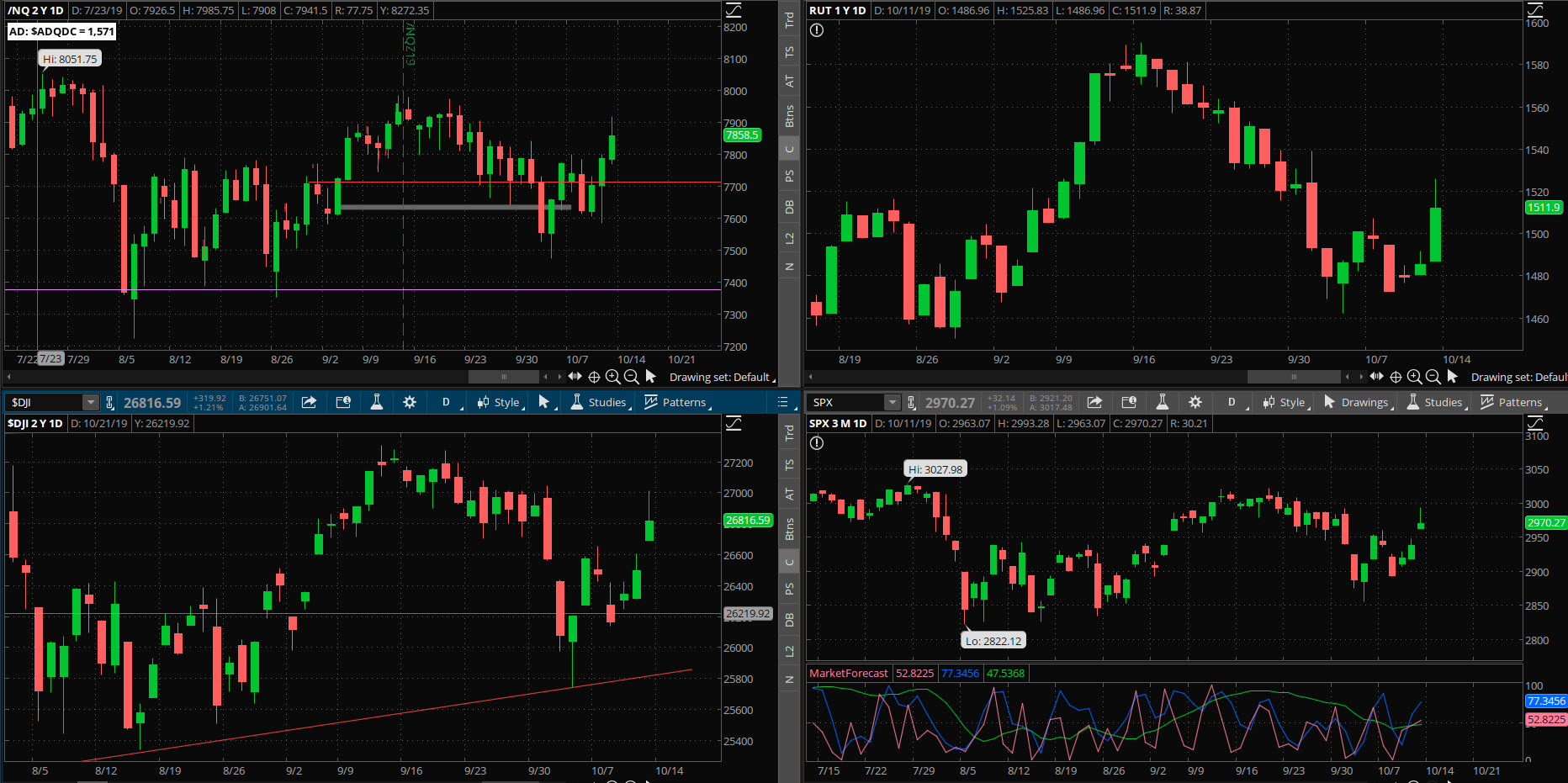Image resolution: width=1568 pixels, height=783 pixels.
Task: Open Drawings menu in SPX toolbar
Action: [x=1357, y=402]
